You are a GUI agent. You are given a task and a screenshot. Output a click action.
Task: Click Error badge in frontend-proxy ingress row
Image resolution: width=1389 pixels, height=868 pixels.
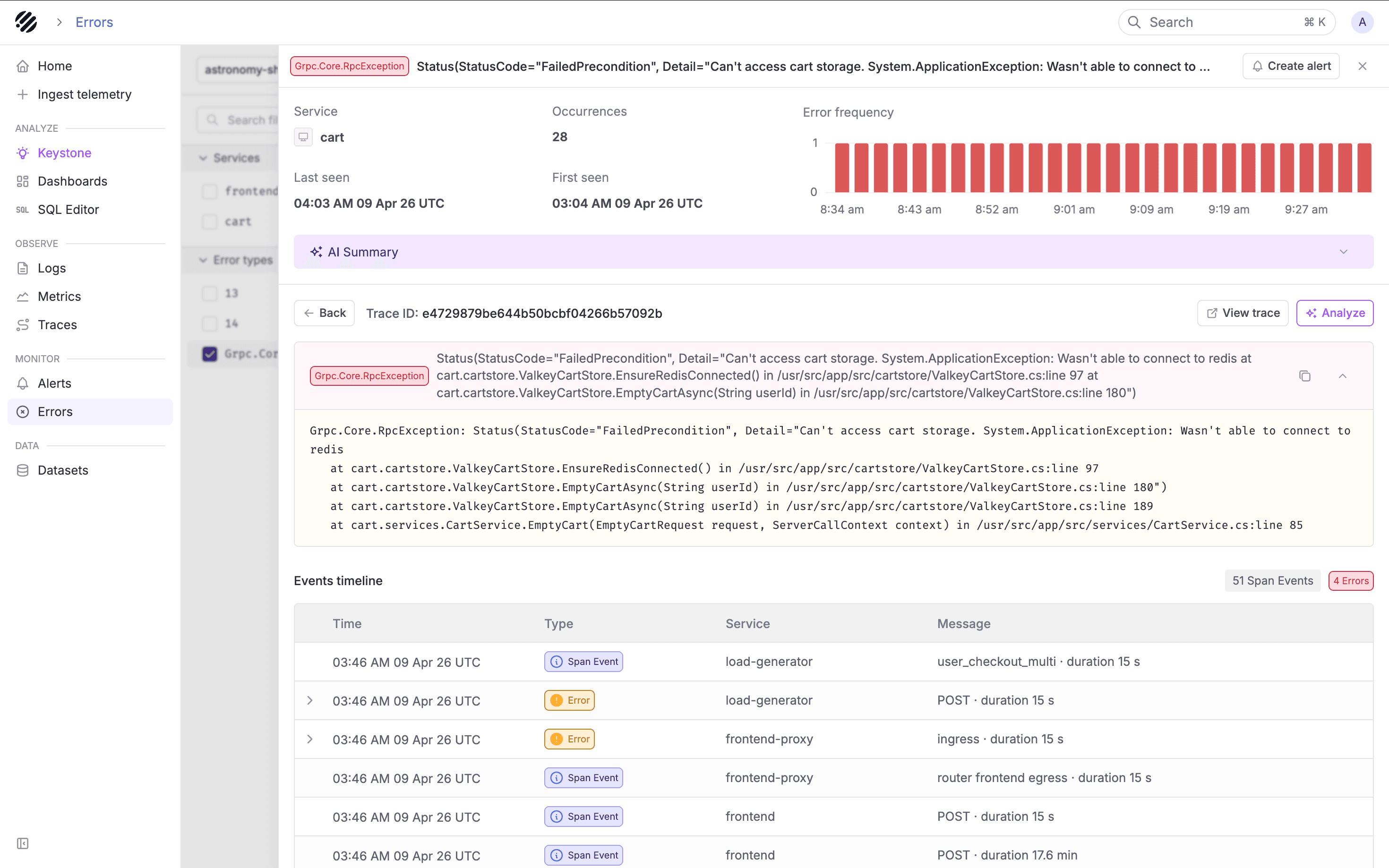pyautogui.click(x=569, y=739)
